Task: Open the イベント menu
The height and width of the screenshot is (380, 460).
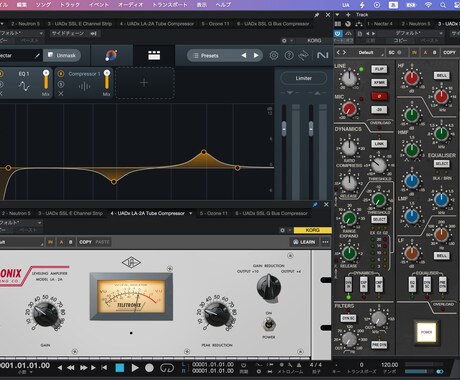Action: click(x=99, y=5)
